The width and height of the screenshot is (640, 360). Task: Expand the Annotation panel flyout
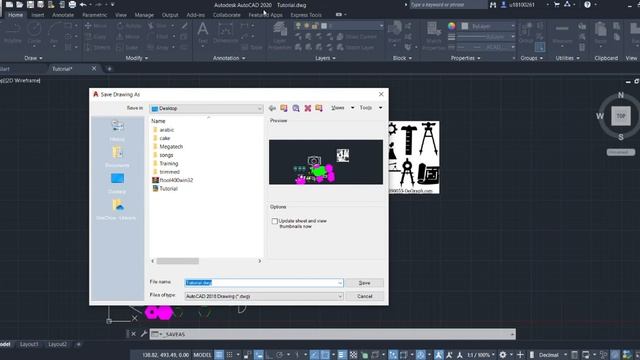tap(229, 58)
